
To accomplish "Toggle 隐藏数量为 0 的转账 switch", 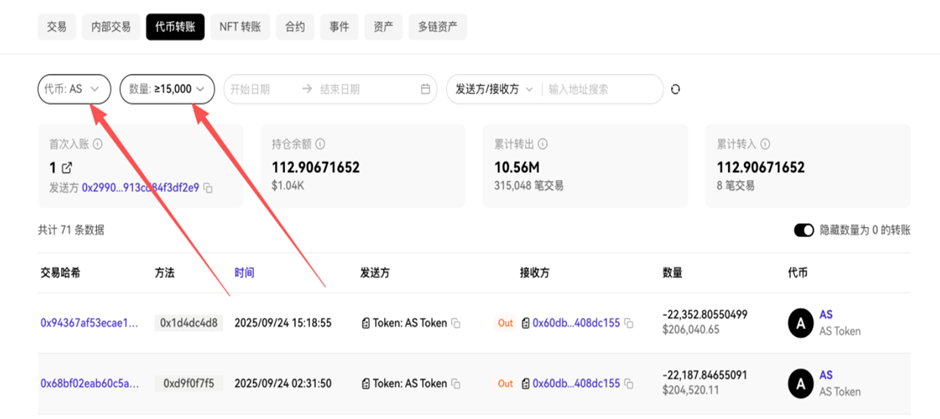I will tap(804, 230).
